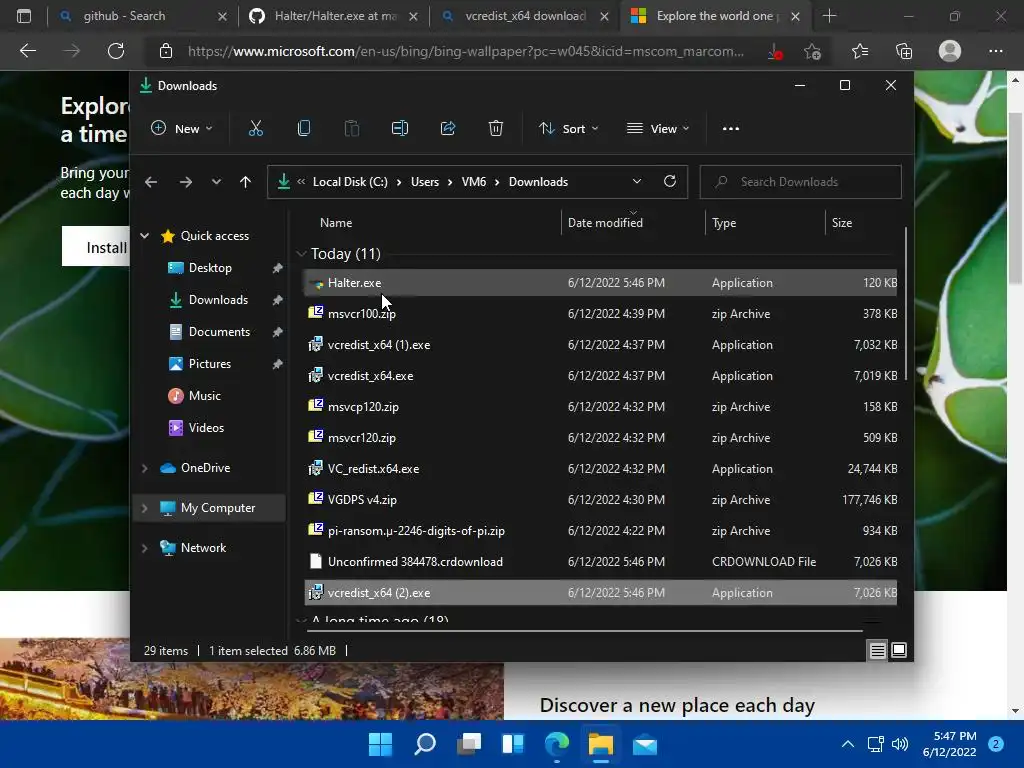1024x768 pixels.
Task: Select the Halter.exe file
Action: click(x=600, y=283)
